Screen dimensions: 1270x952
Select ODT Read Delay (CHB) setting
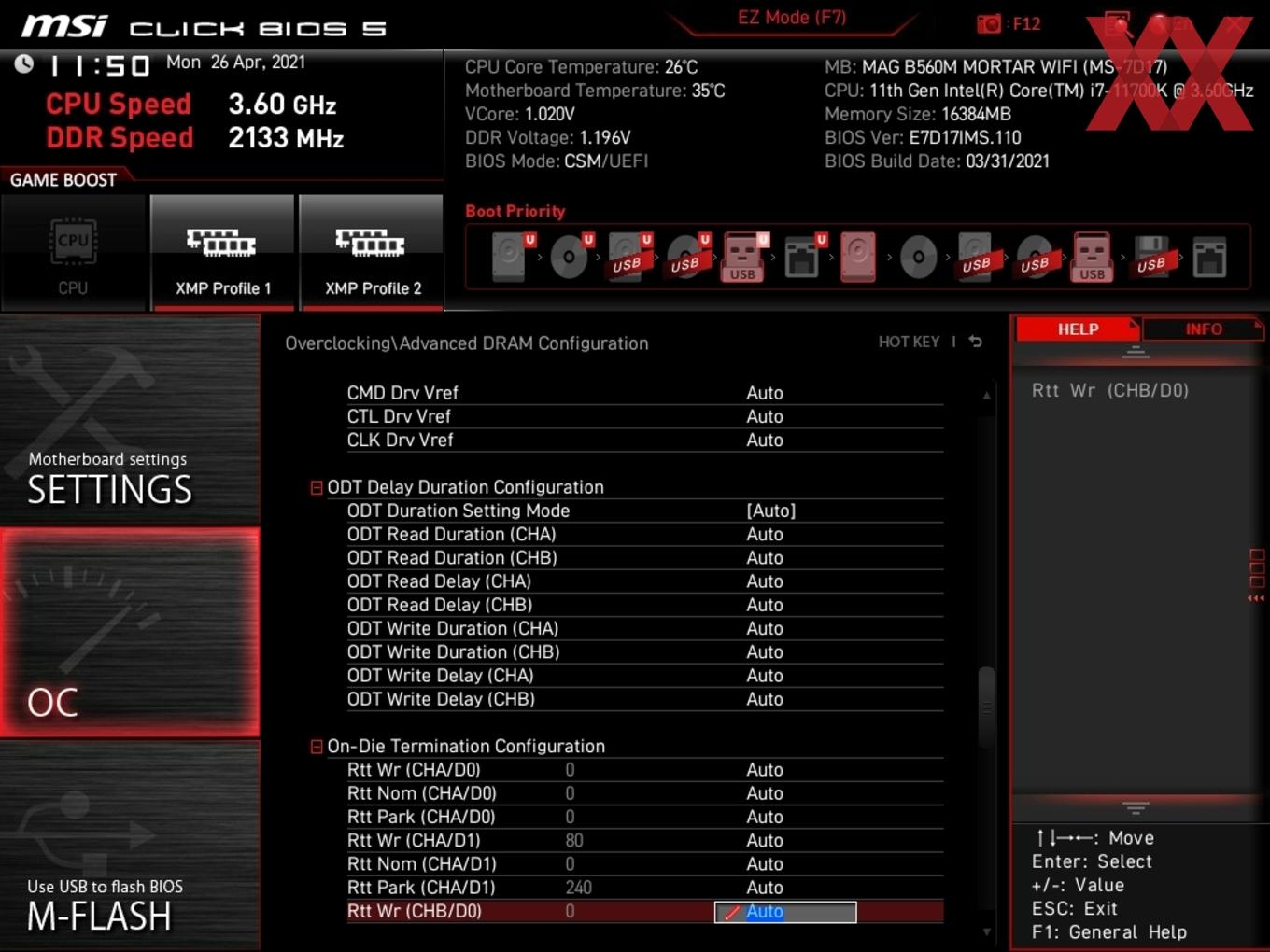pyautogui.click(x=644, y=605)
